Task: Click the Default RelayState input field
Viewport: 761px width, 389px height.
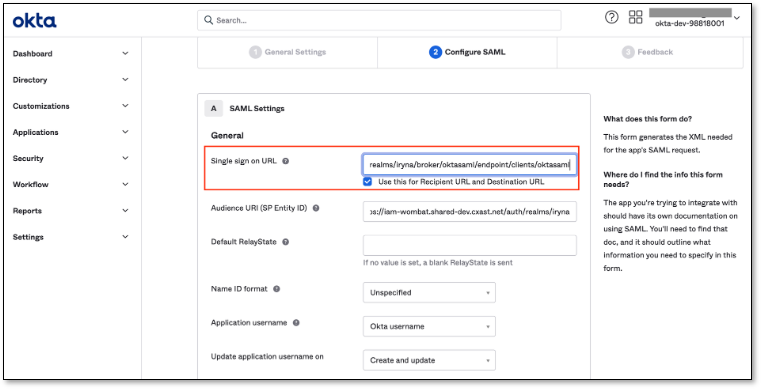Action: point(469,245)
